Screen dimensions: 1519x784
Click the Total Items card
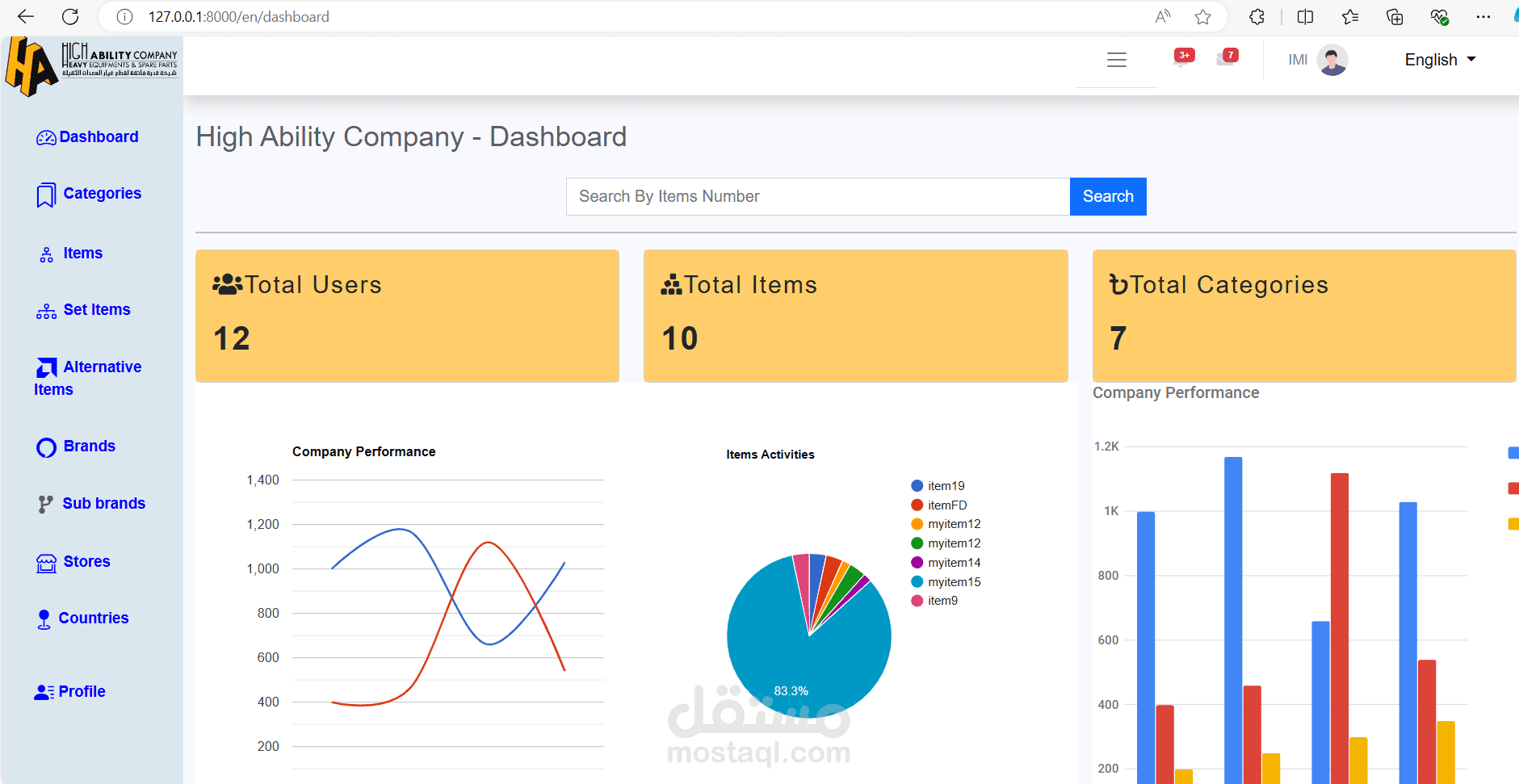[856, 316]
